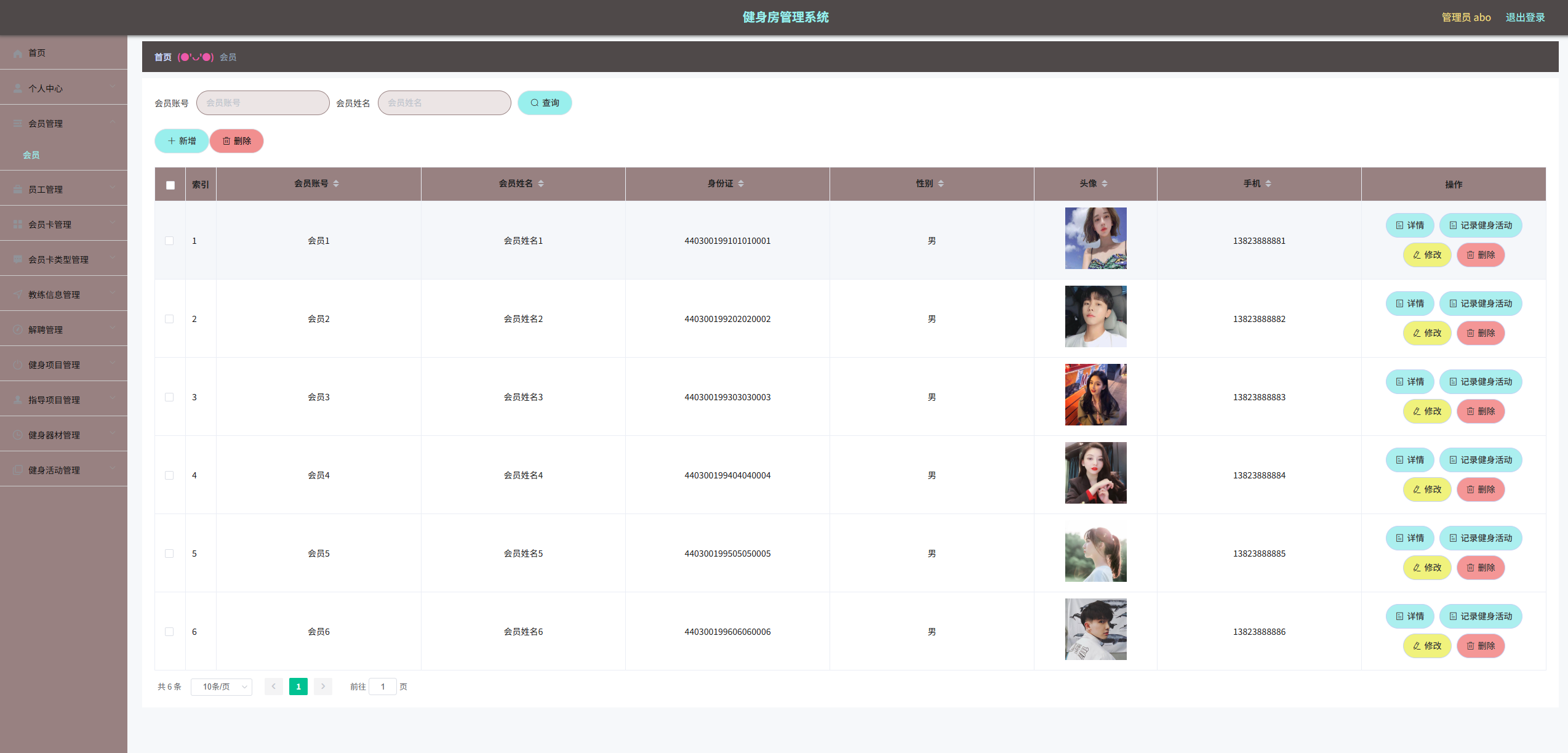The height and width of the screenshot is (753, 1568).
Task: Open 详情 for 会员1
Action: 1410,225
